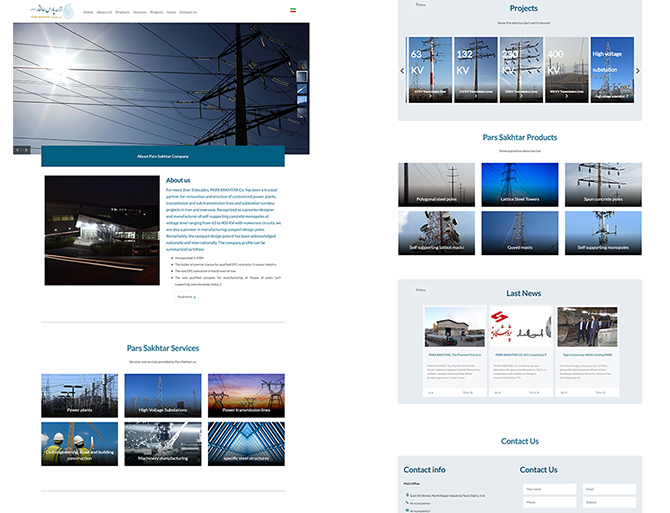The image size is (670, 513).
Task: Open the Services menu item
Action: tap(141, 13)
